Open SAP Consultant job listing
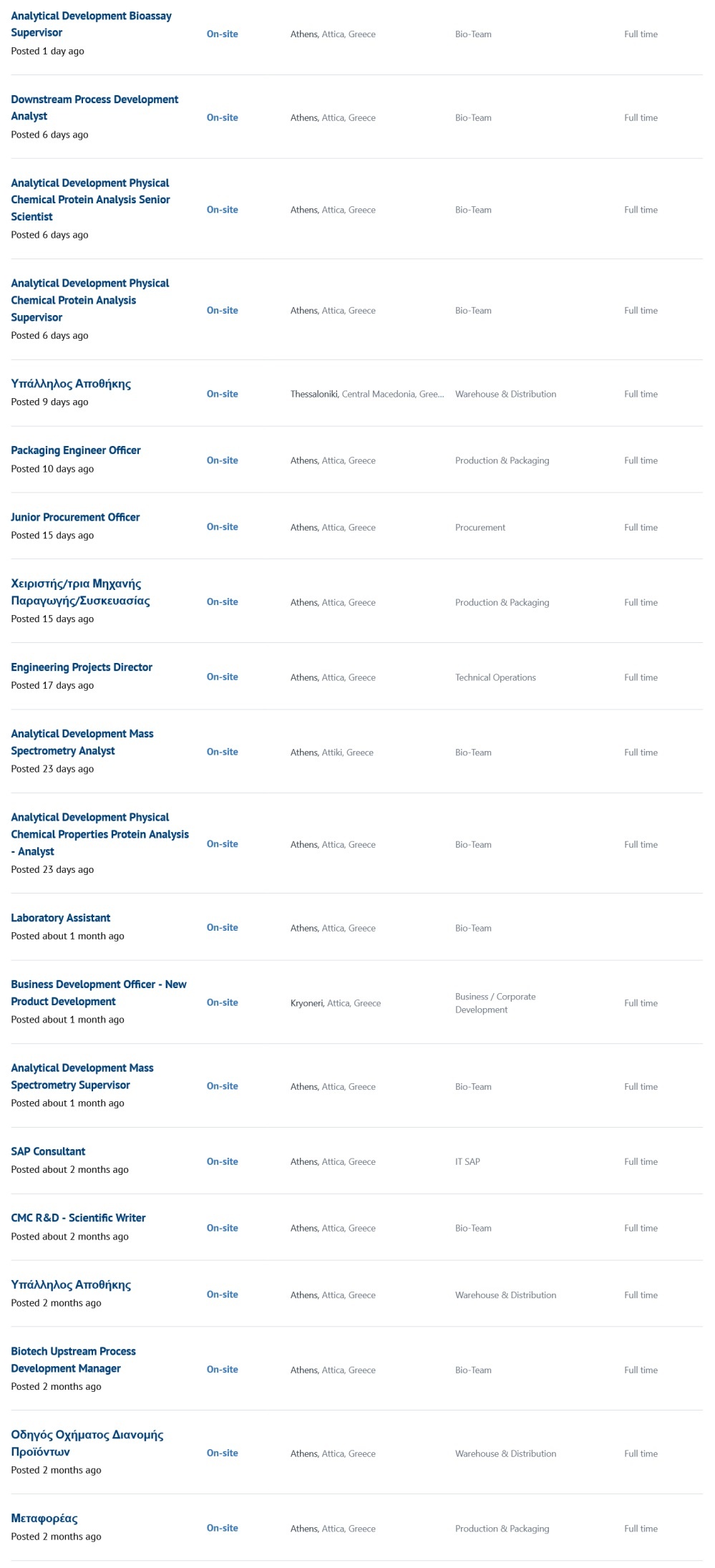Screen dimensions: 715x1568 48,1151
